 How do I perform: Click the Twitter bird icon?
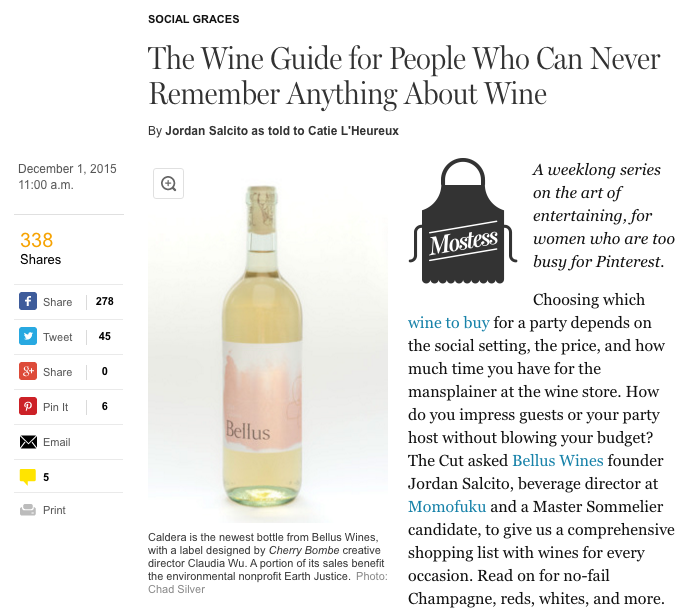pyautogui.click(x=28, y=337)
